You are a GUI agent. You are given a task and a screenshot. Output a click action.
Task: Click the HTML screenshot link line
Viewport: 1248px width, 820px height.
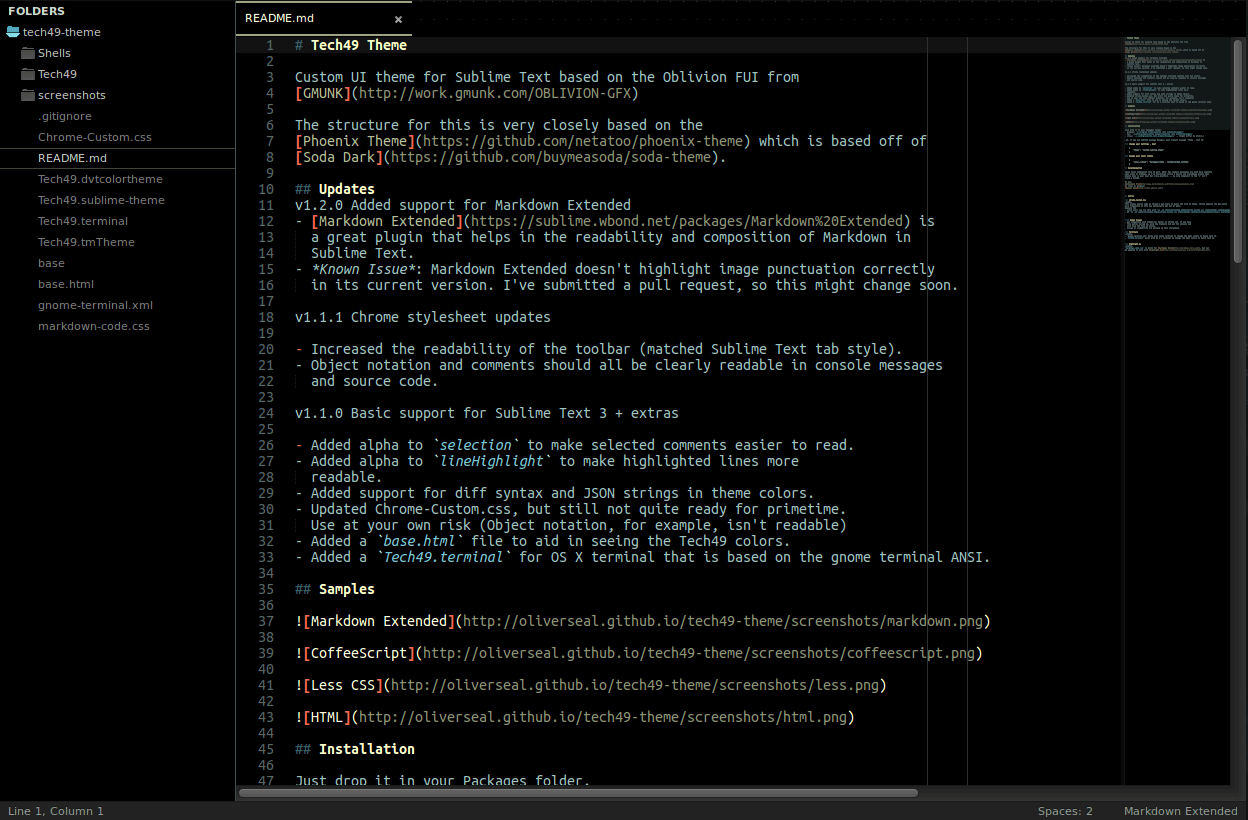[575, 717]
